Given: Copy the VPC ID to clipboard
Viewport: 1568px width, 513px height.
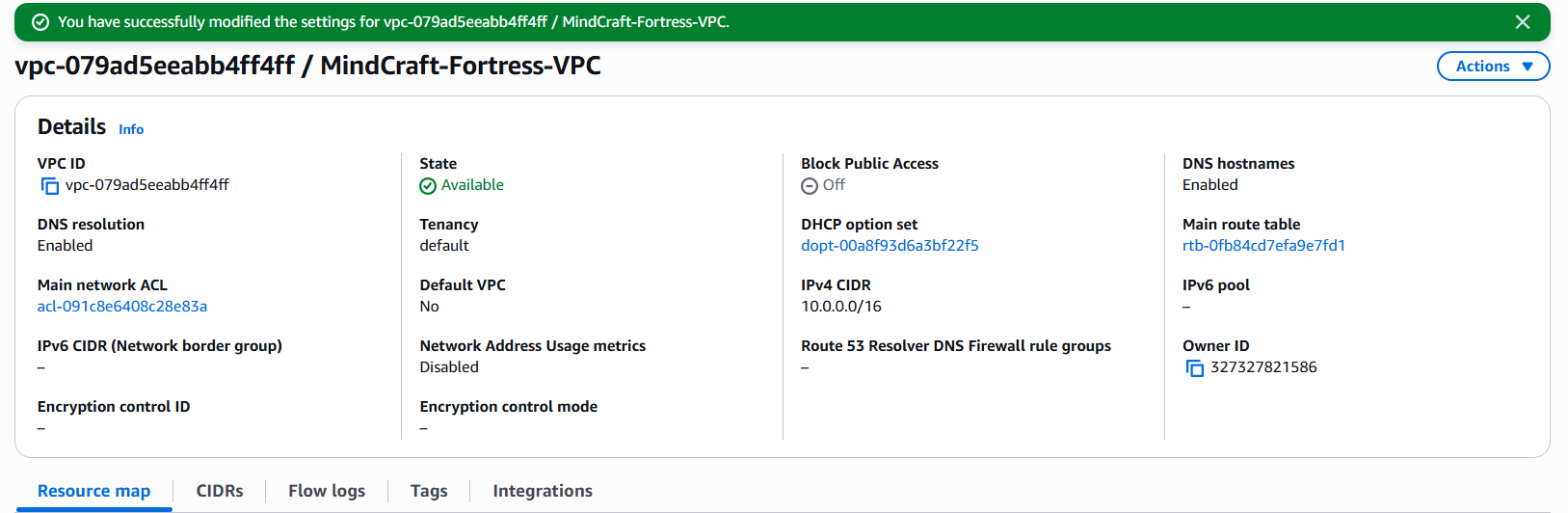Looking at the screenshot, I should click(x=50, y=186).
